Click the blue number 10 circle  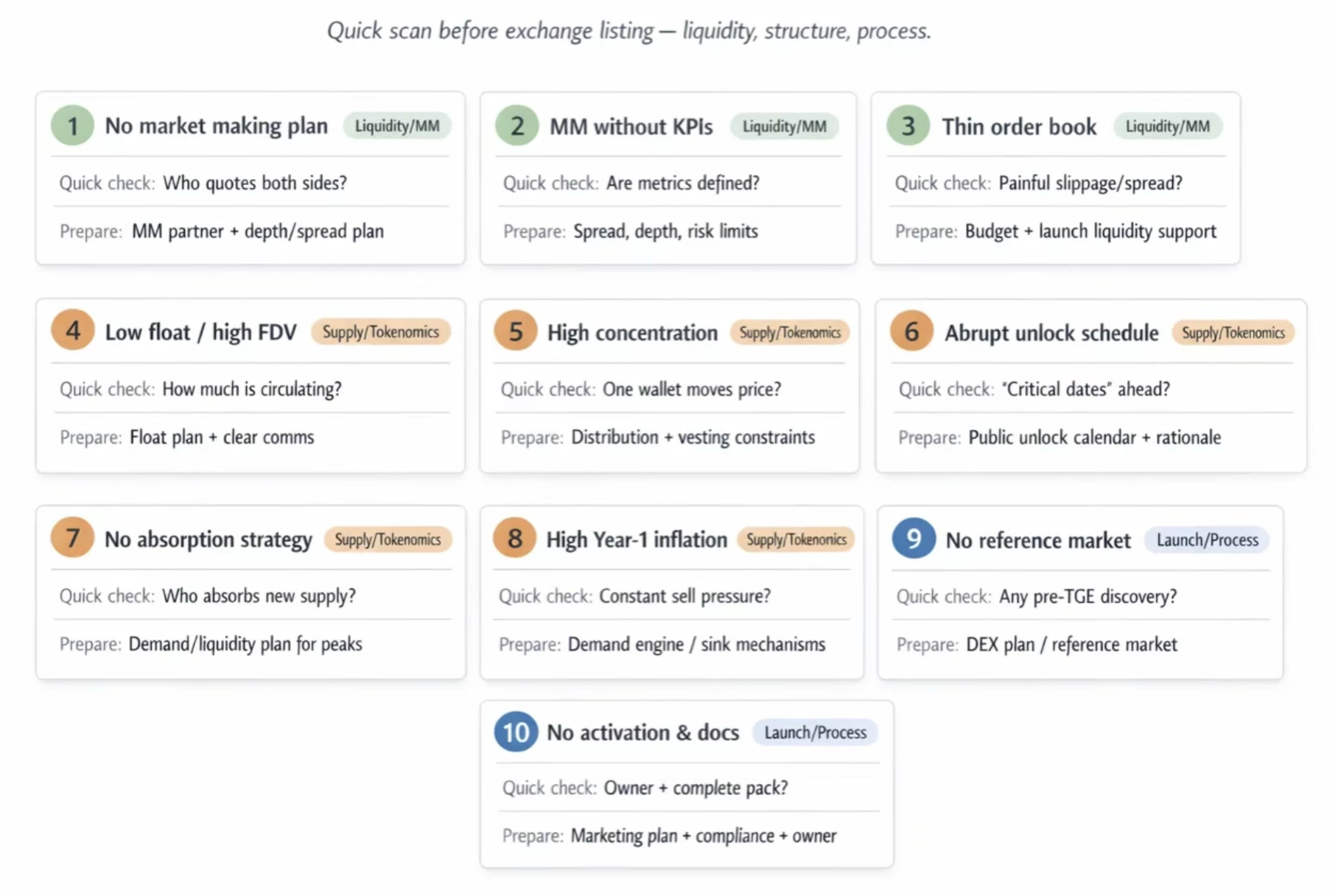coord(516,732)
